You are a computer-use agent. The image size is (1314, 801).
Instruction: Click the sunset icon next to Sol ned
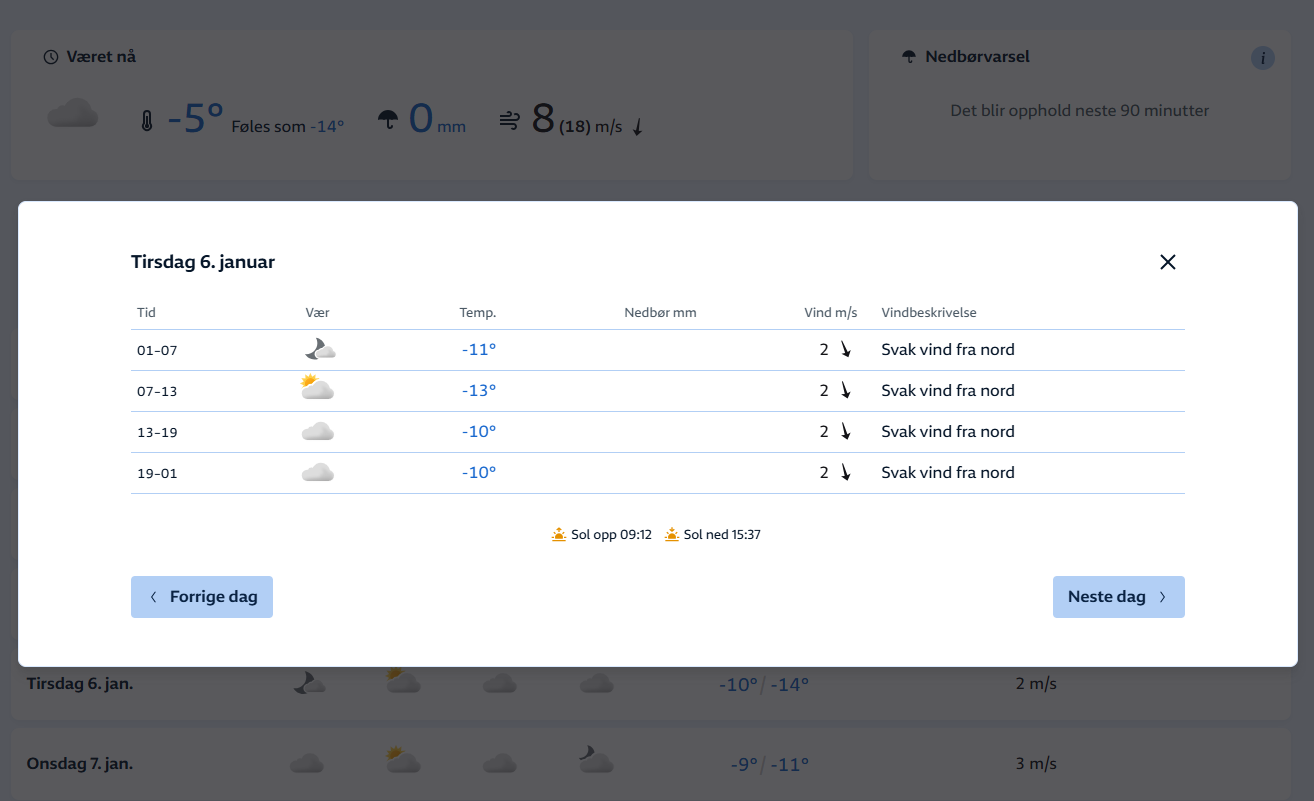(x=672, y=535)
